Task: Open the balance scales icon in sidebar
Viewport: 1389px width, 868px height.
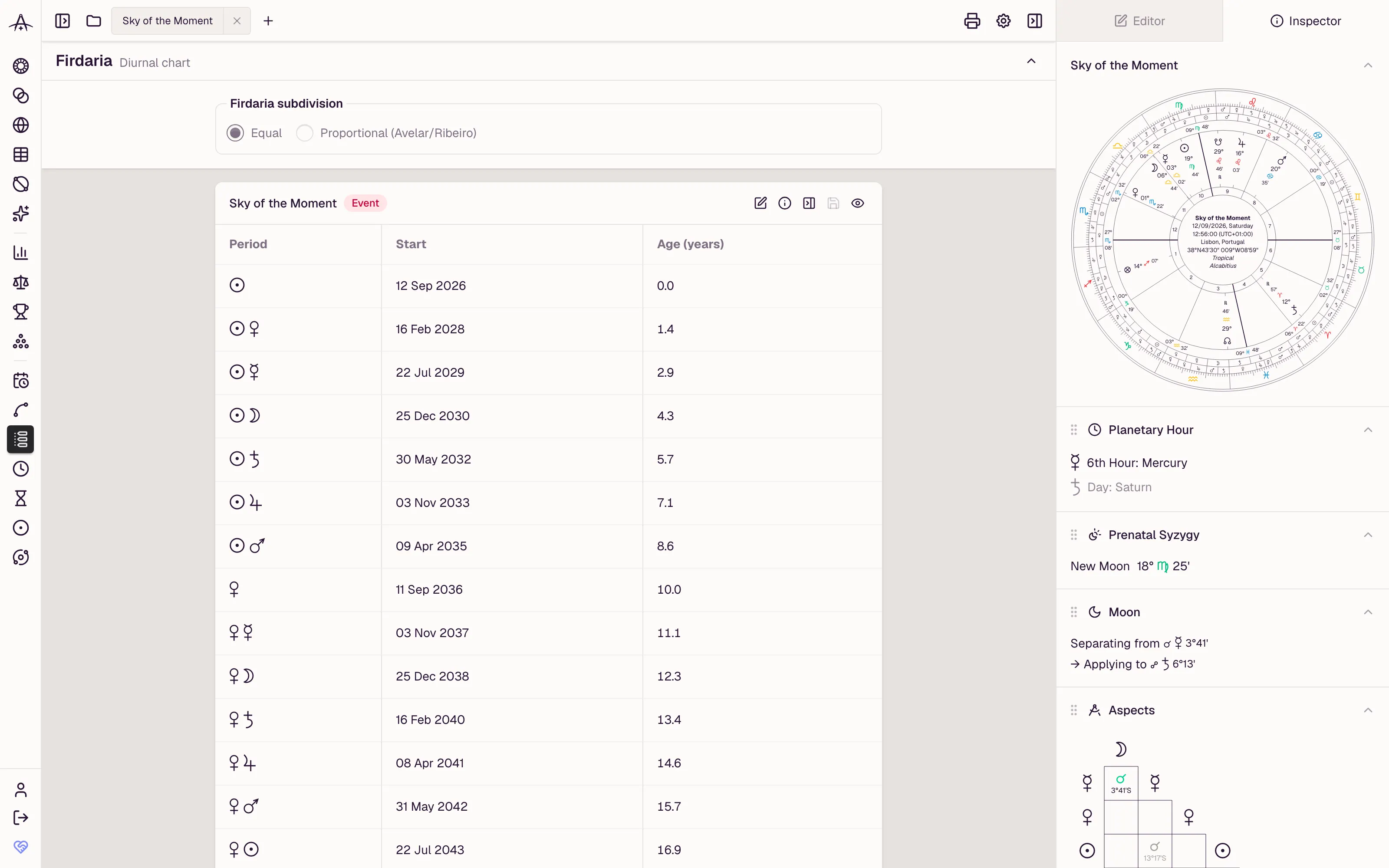Action: click(21, 283)
